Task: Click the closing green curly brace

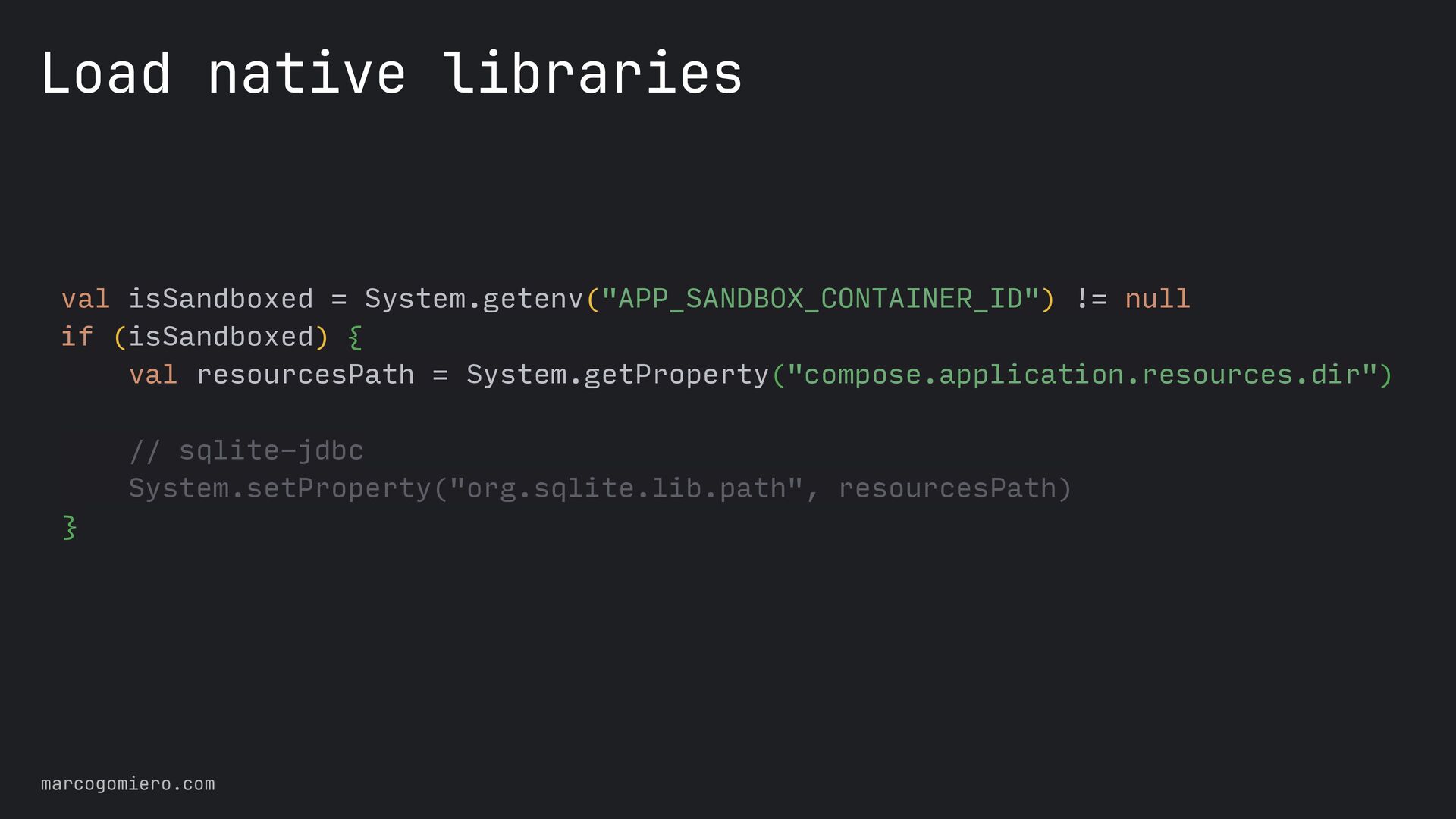Action: tap(69, 527)
